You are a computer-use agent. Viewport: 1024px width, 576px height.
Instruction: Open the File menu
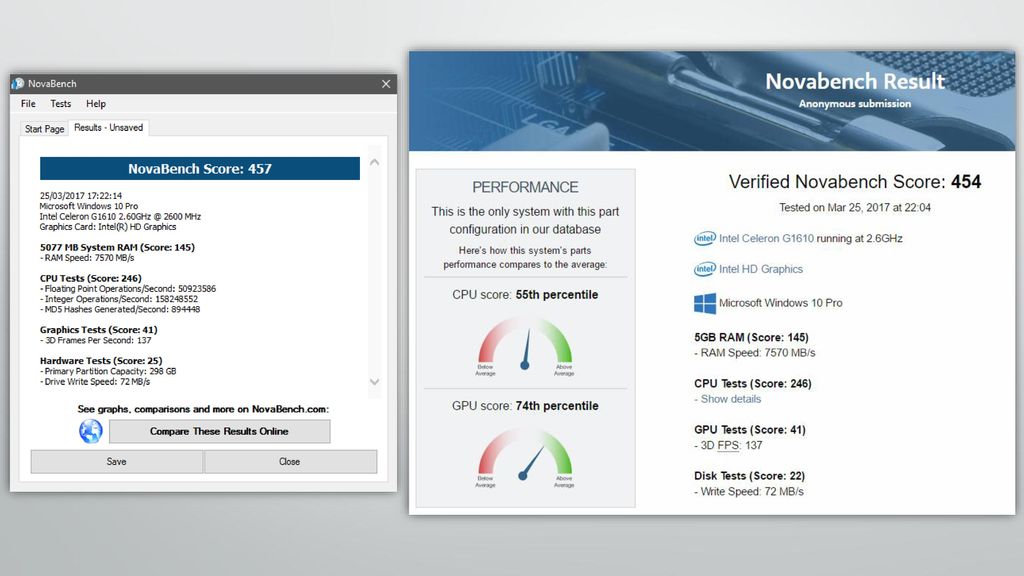pyautogui.click(x=28, y=104)
